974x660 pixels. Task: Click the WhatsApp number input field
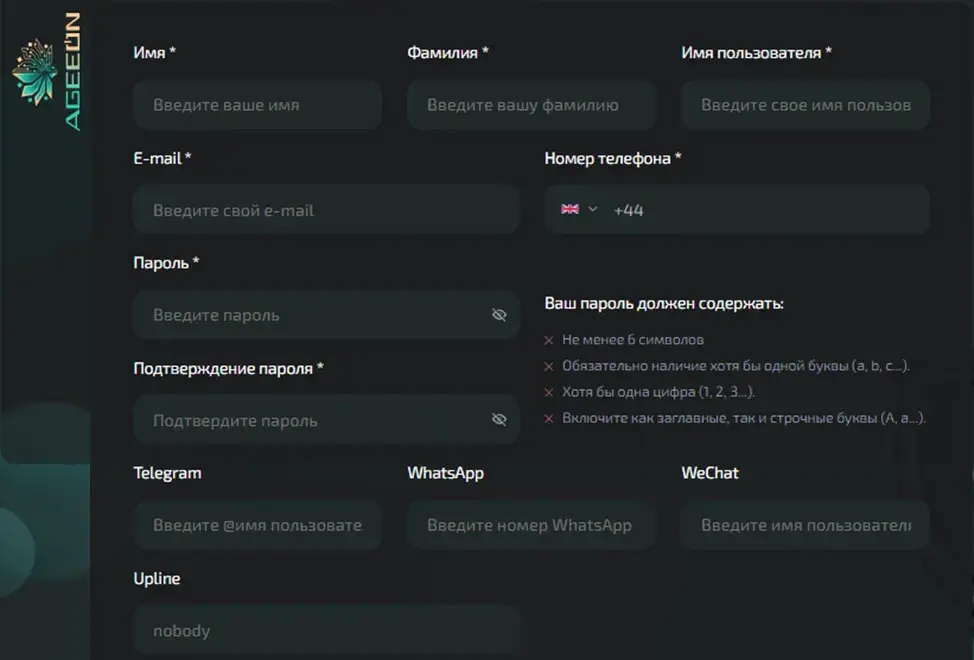[531, 525]
